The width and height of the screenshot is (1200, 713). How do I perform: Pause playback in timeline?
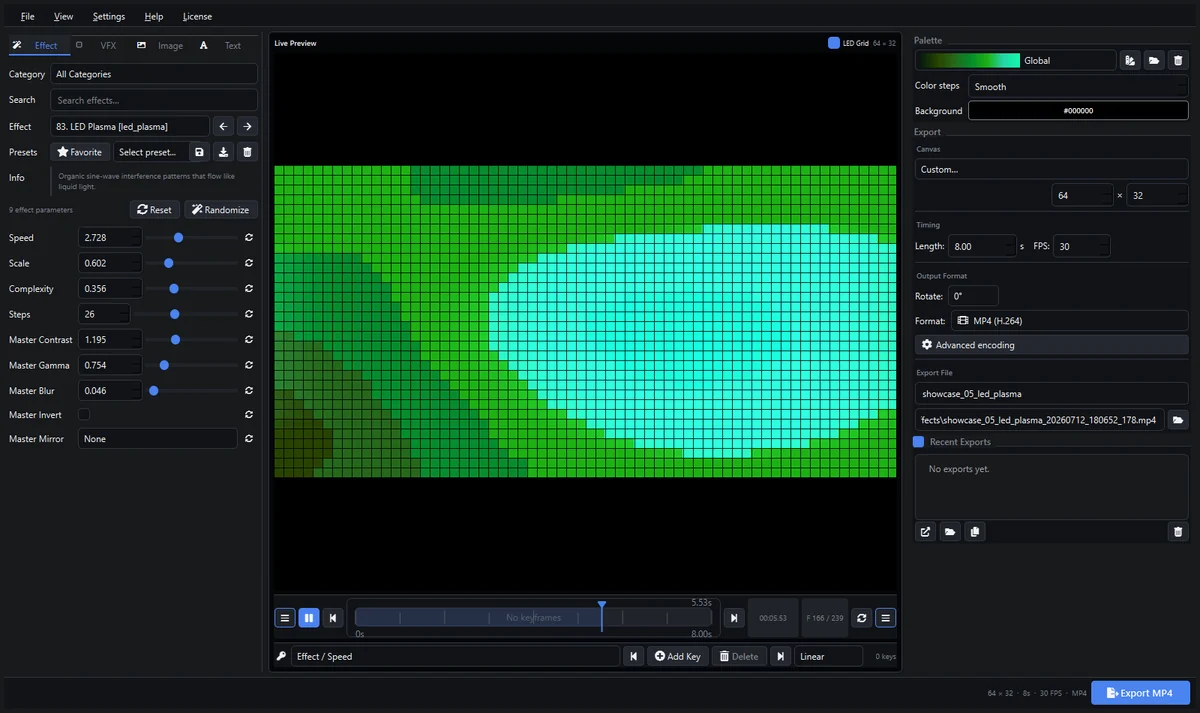308,618
